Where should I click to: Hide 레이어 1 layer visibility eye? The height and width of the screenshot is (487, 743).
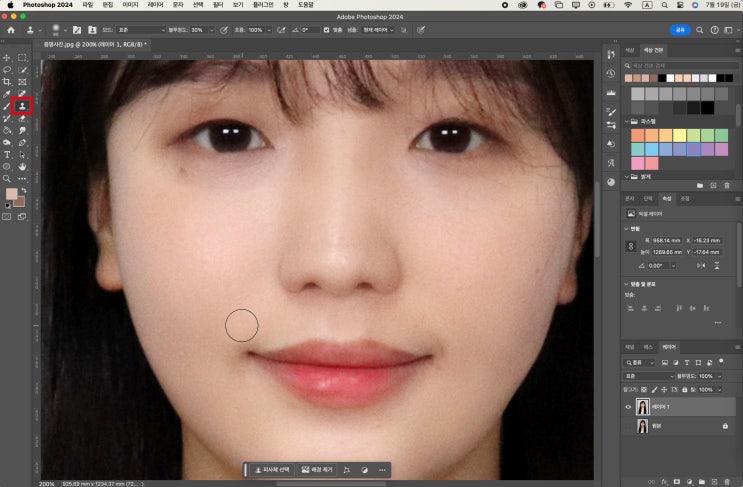click(x=628, y=407)
